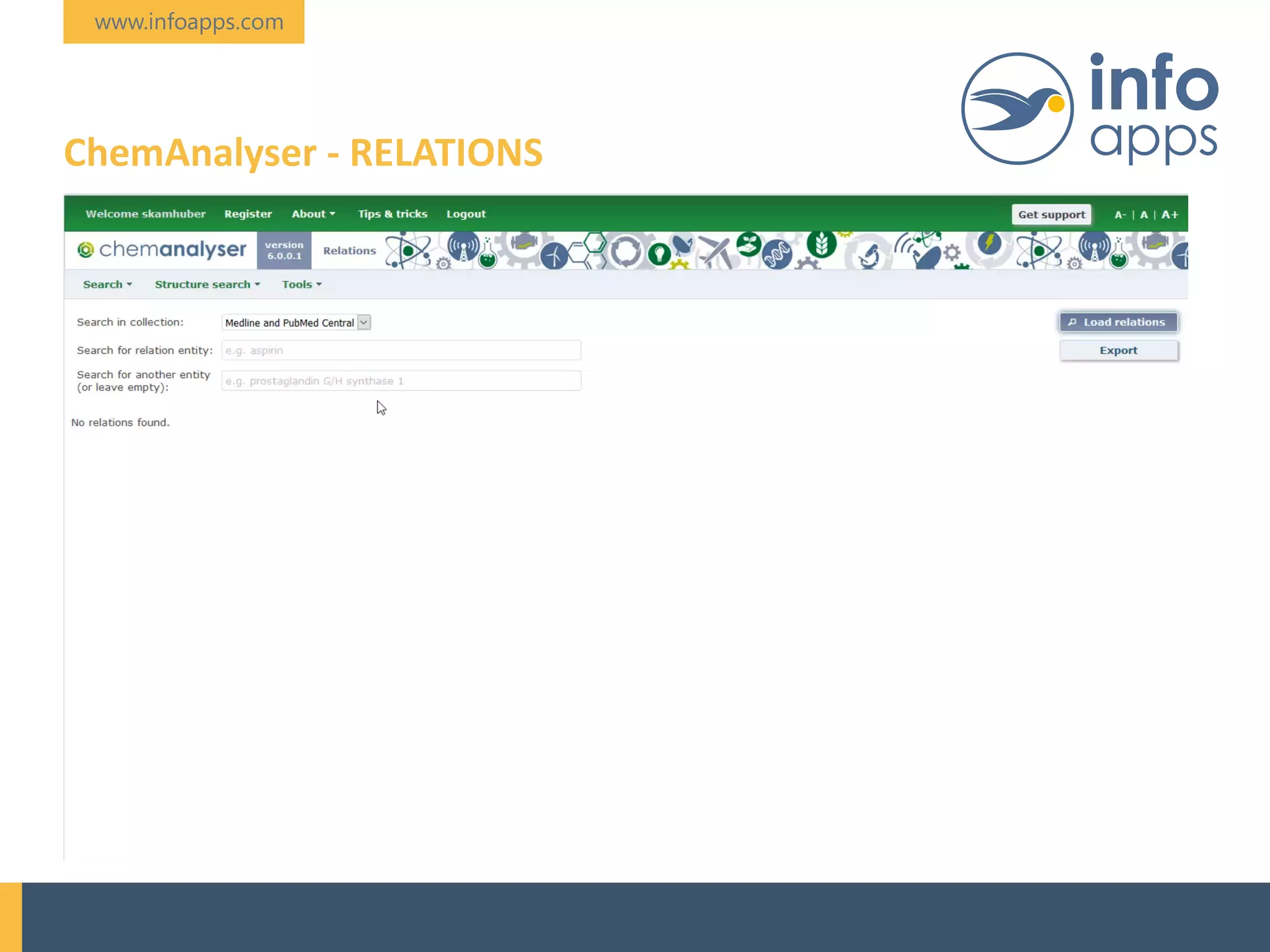Open the Search menu
The width and height of the screenshot is (1270, 952).
pyautogui.click(x=107, y=284)
